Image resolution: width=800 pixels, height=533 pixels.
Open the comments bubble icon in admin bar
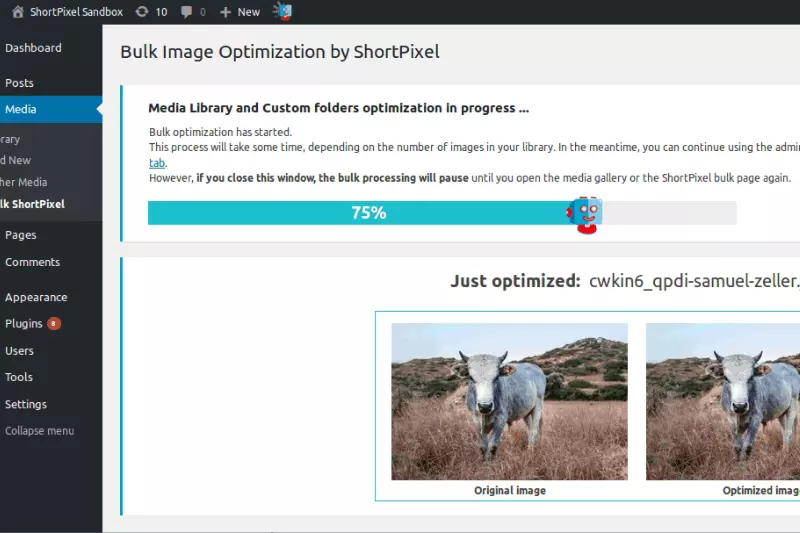coord(186,12)
